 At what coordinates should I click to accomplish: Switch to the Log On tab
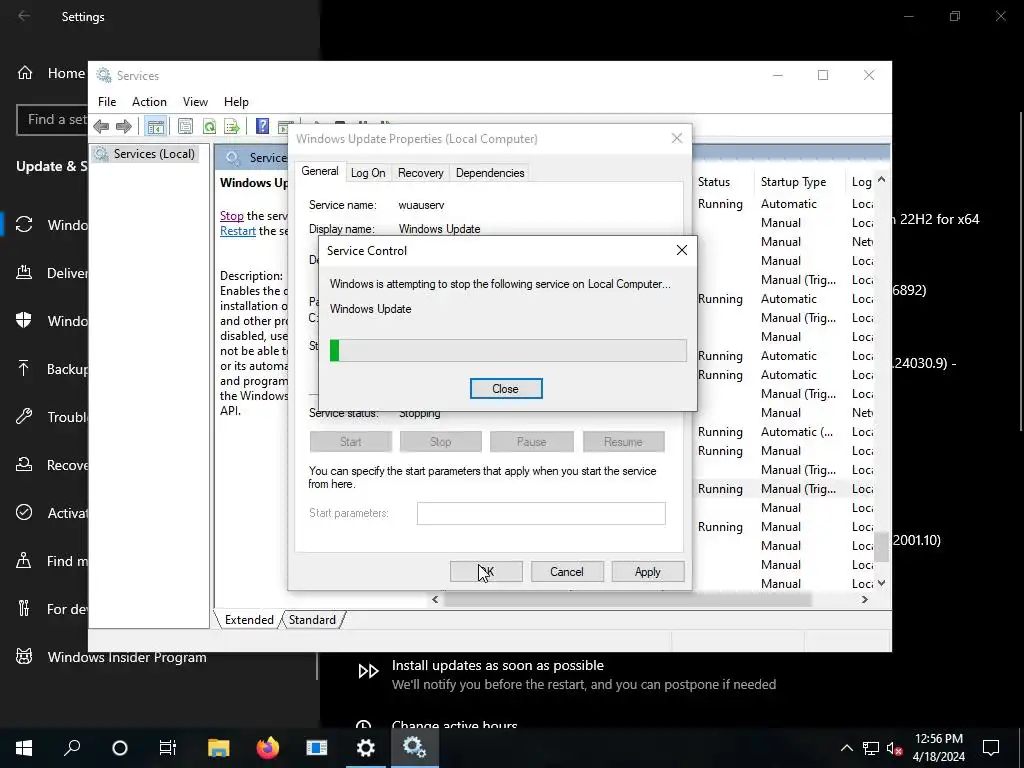click(x=368, y=173)
